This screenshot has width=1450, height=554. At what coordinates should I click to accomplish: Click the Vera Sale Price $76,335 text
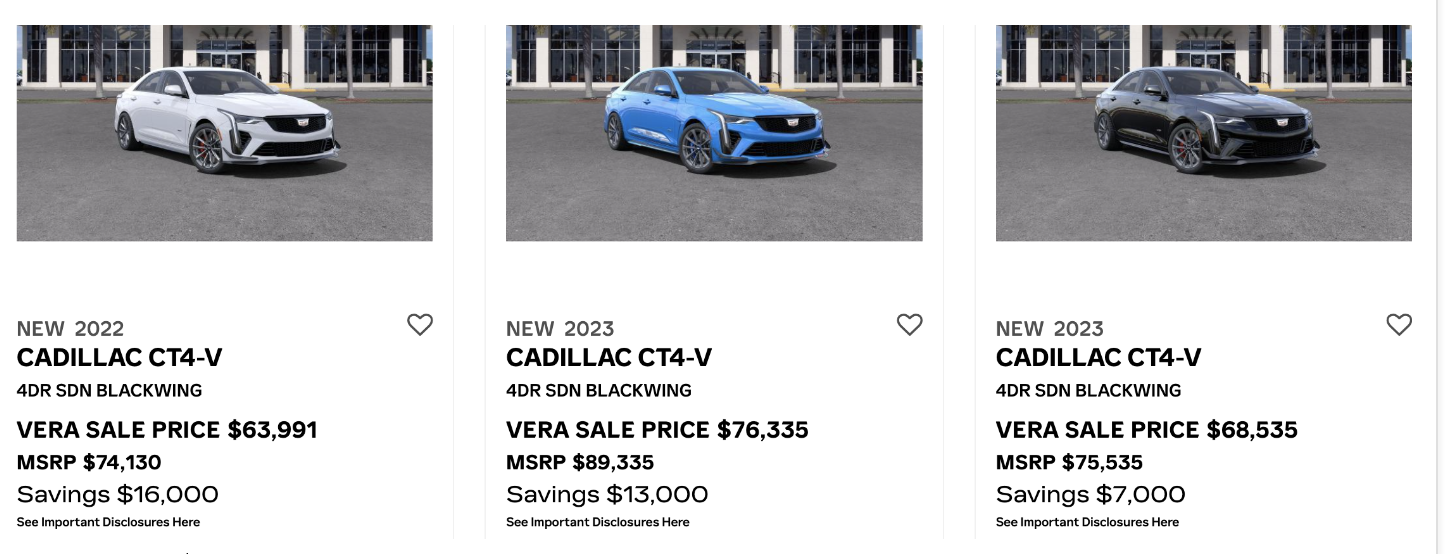click(657, 430)
